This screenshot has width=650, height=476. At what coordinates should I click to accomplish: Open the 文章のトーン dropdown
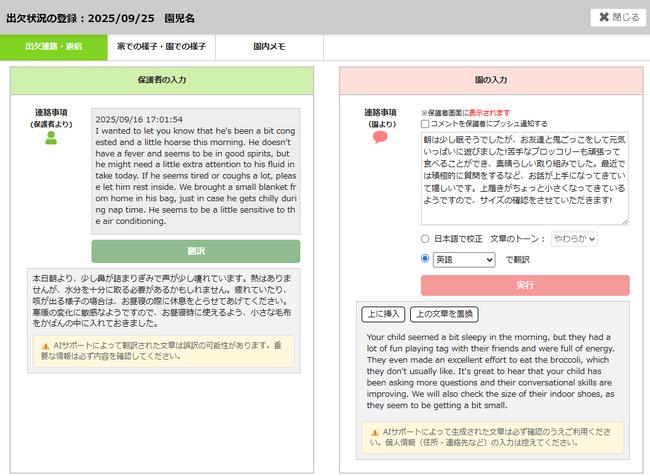574,239
